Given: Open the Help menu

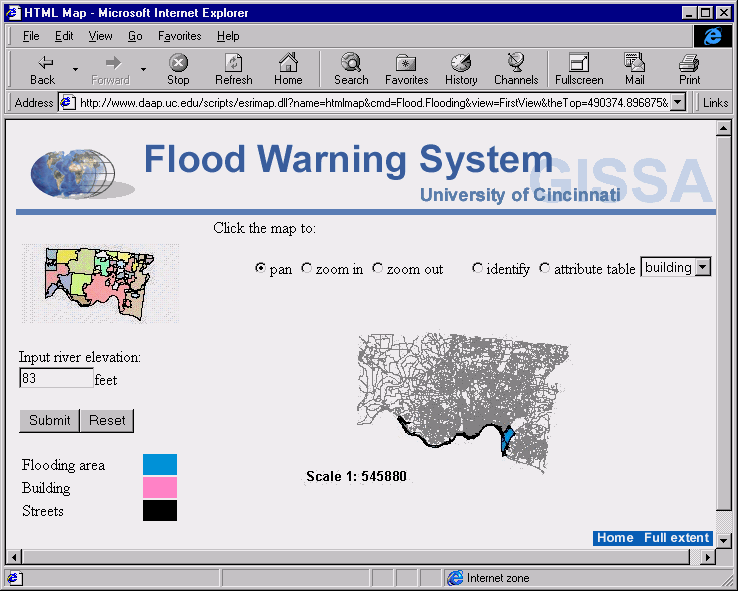Looking at the screenshot, I should [x=228, y=36].
